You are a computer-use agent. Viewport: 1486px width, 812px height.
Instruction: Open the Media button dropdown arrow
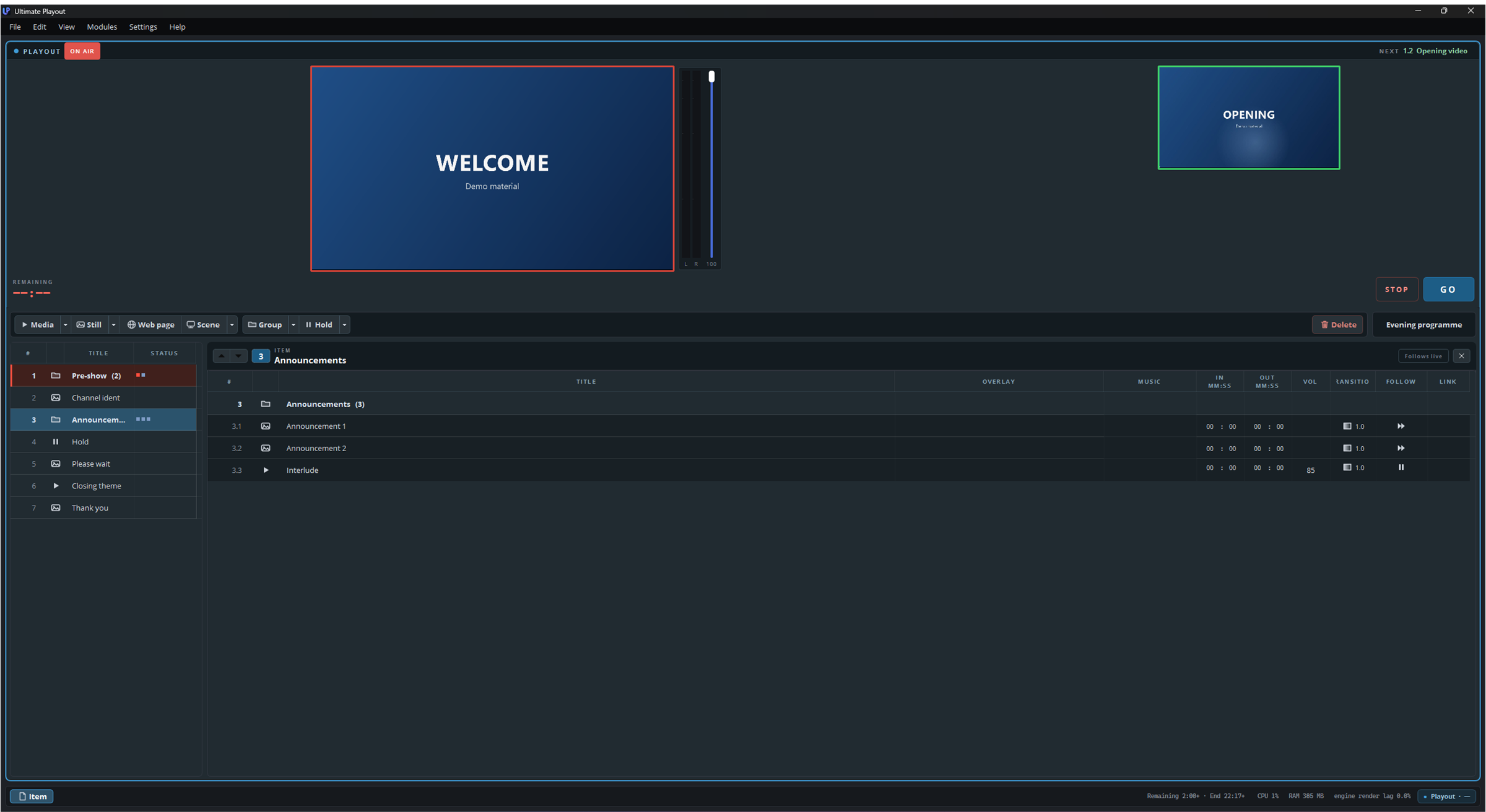[65, 324]
